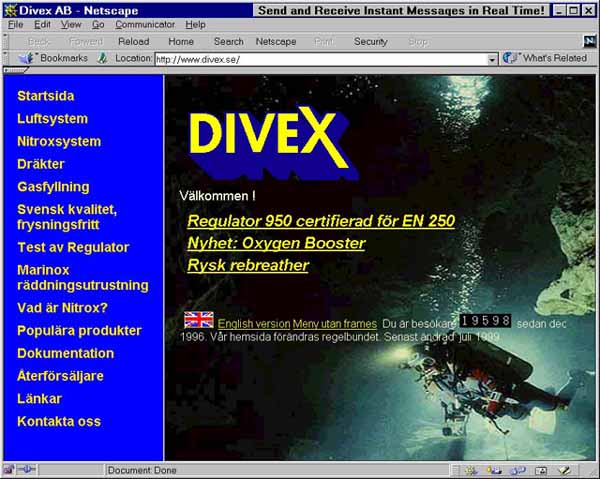The height and width of the screenshot is (479, 600).
Task: Switch to the English version link
Action: pos(254,324)
